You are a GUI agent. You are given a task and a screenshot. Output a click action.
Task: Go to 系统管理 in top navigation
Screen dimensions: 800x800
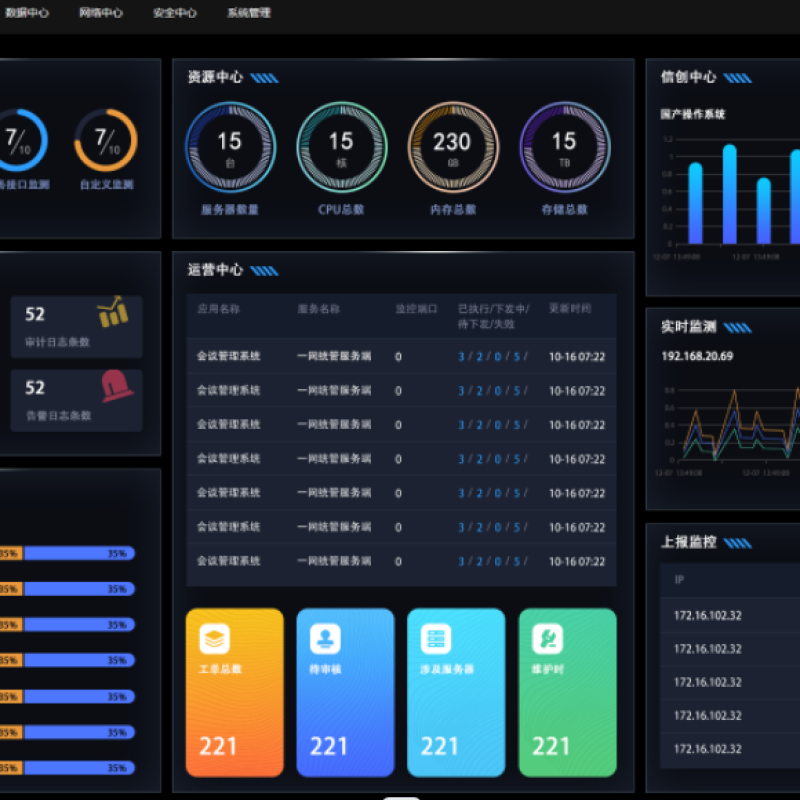pyautogui.click(x=249, y=13)
